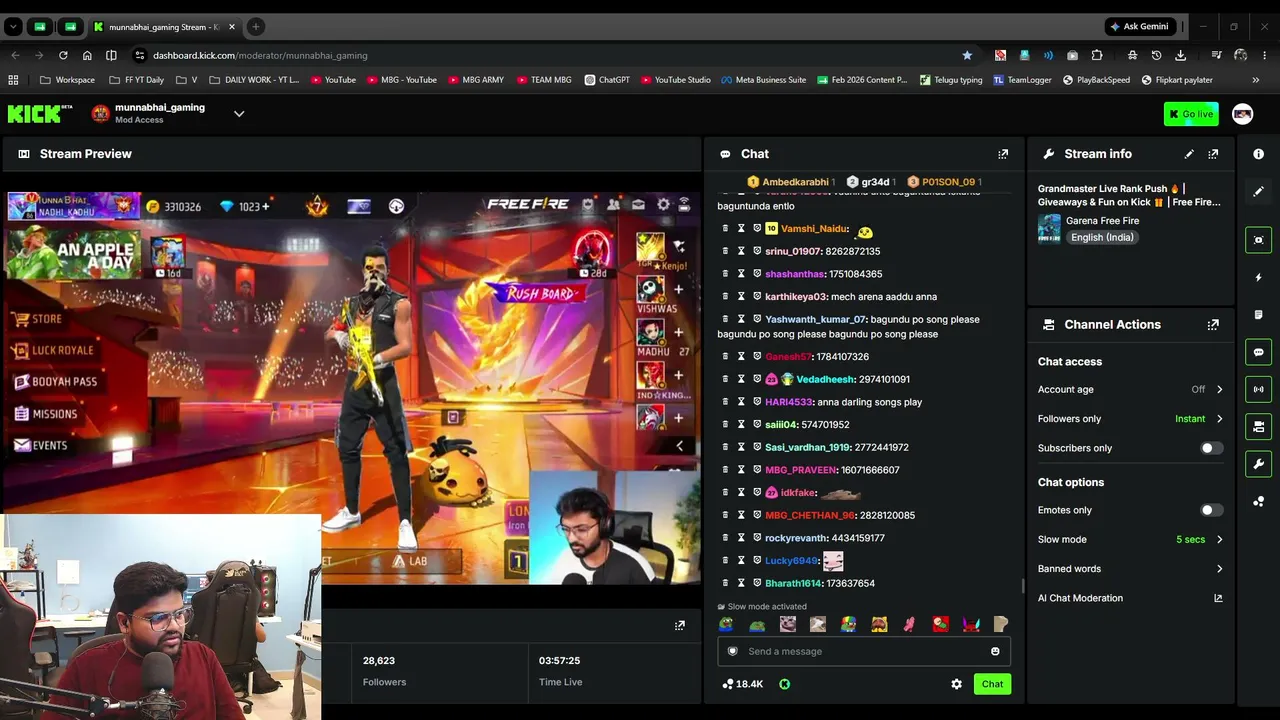Select the munnabhai_gaming Stream browser tab
This screenshot has height=720, width=1280.
pyautogui.click(x=162, y=27)
